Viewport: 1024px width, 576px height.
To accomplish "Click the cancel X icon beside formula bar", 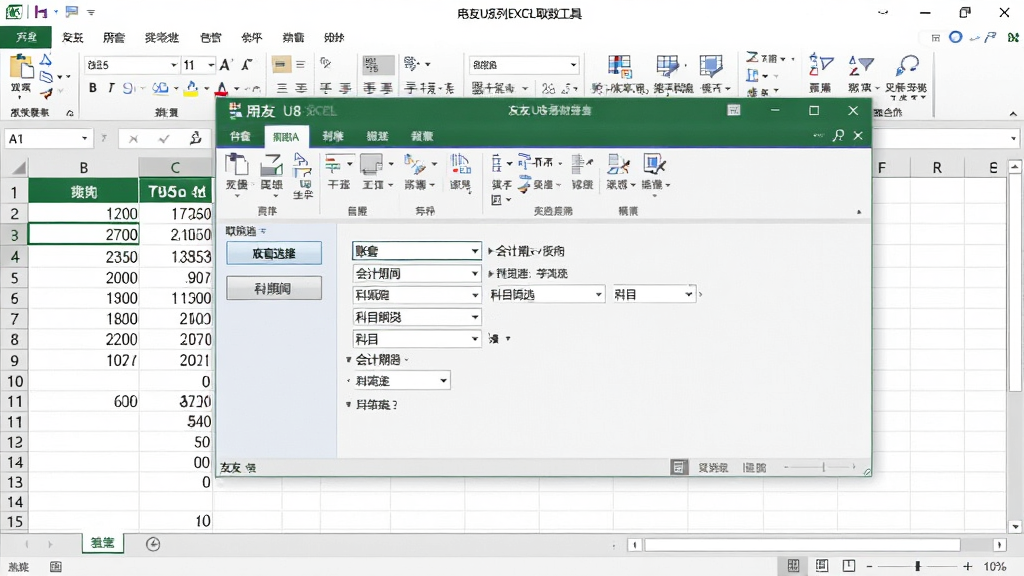I will point(133,138).
